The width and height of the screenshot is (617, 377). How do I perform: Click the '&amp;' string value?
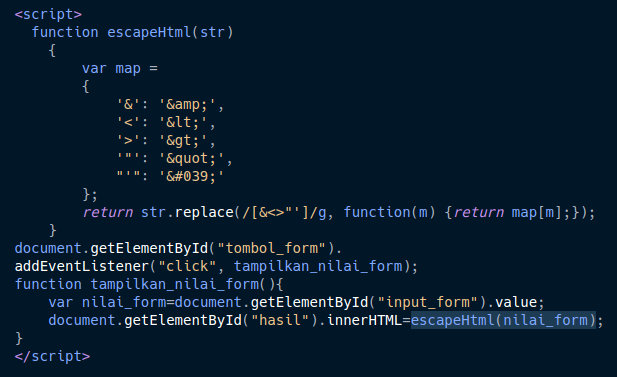187,104
